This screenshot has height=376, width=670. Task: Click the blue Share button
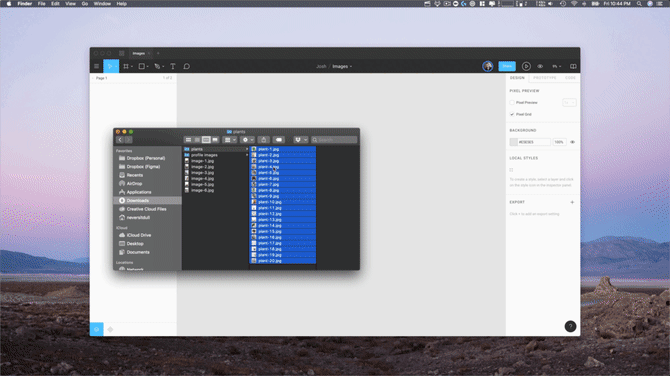pos(507,66)
